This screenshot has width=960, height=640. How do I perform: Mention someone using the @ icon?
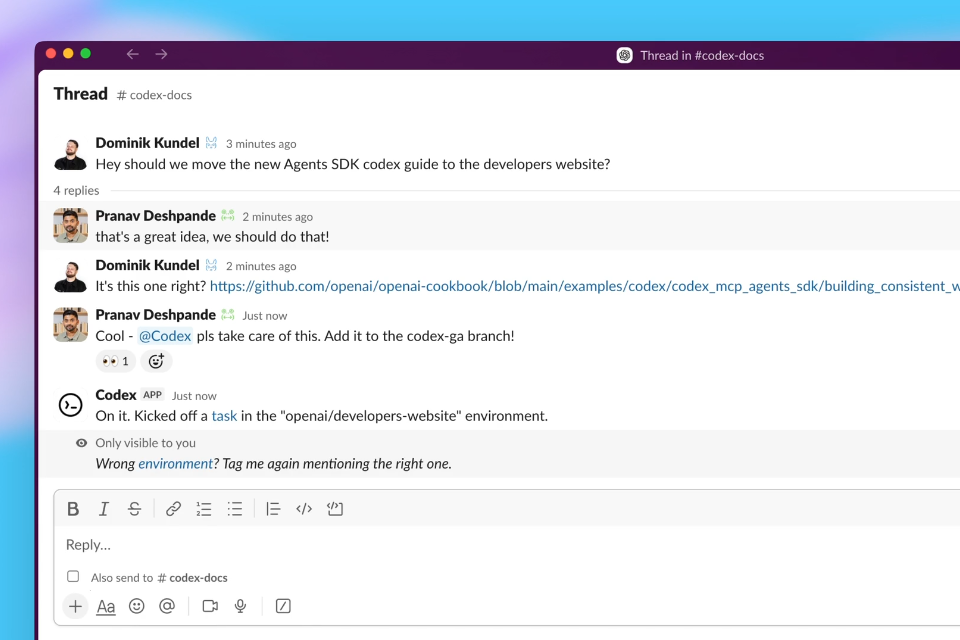[x=167, y=606]
